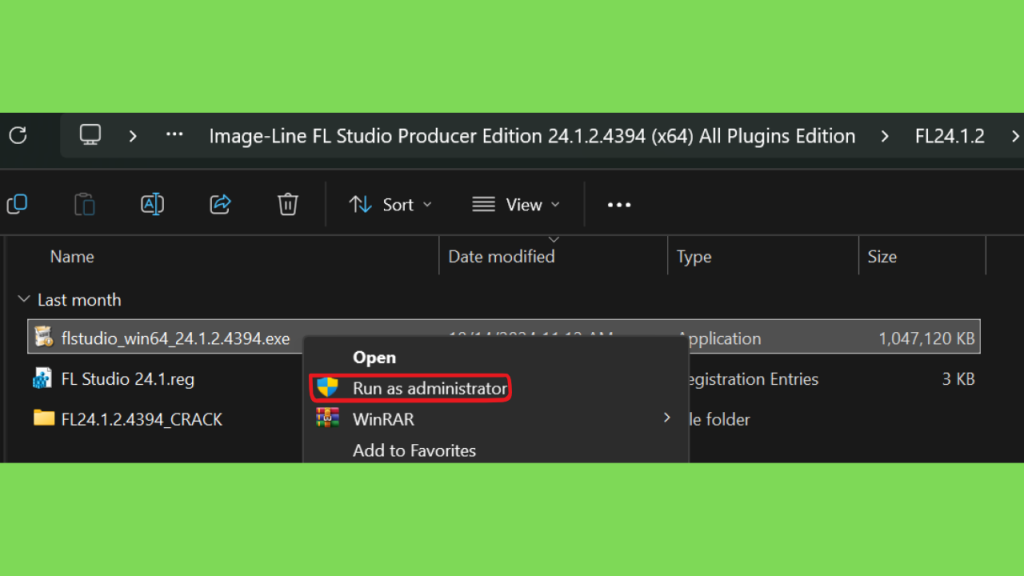Open the See more toolbar menu

(x=619, y=205)
